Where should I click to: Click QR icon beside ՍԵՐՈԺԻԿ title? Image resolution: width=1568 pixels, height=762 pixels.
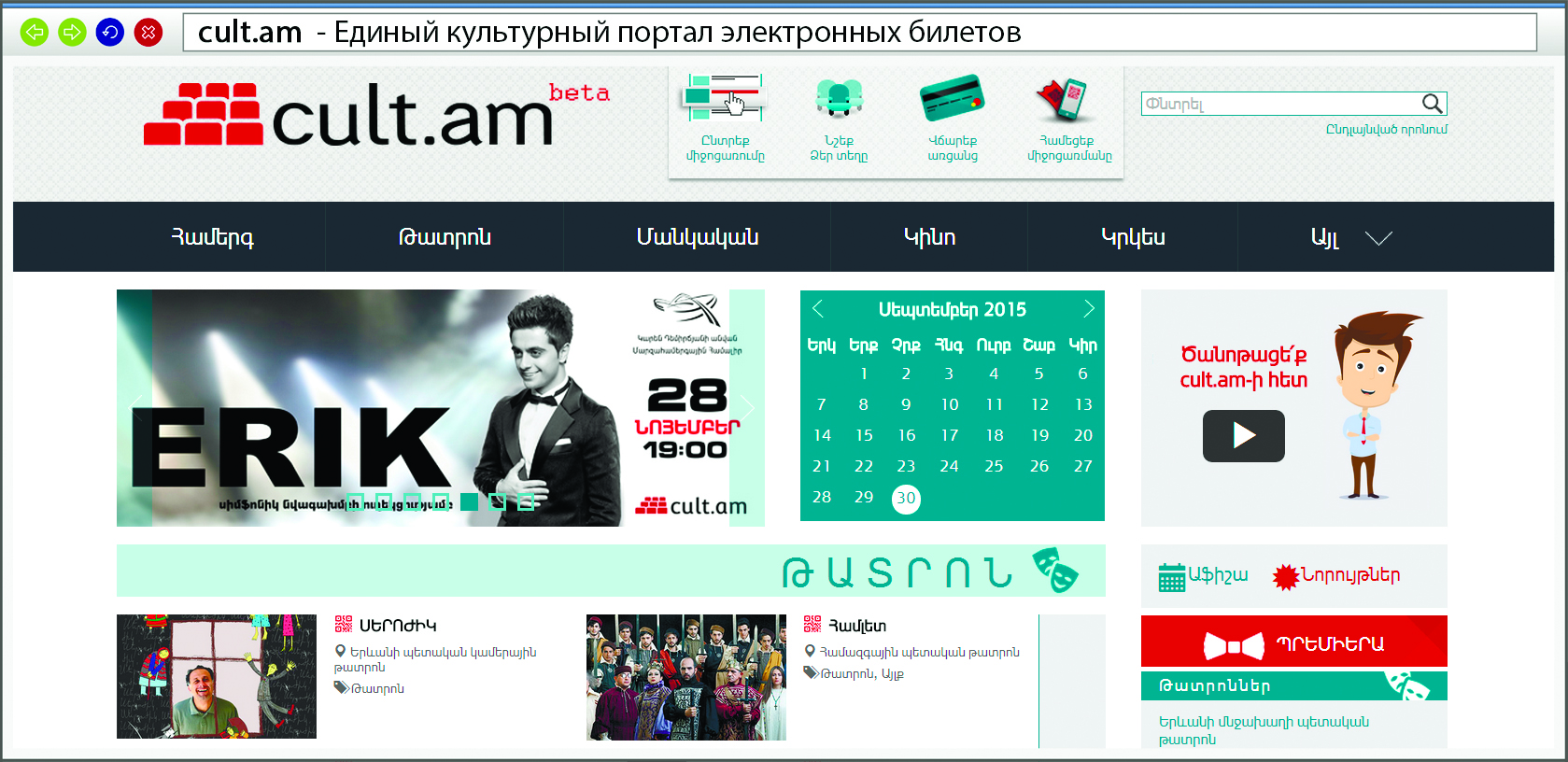pos(344,625)
